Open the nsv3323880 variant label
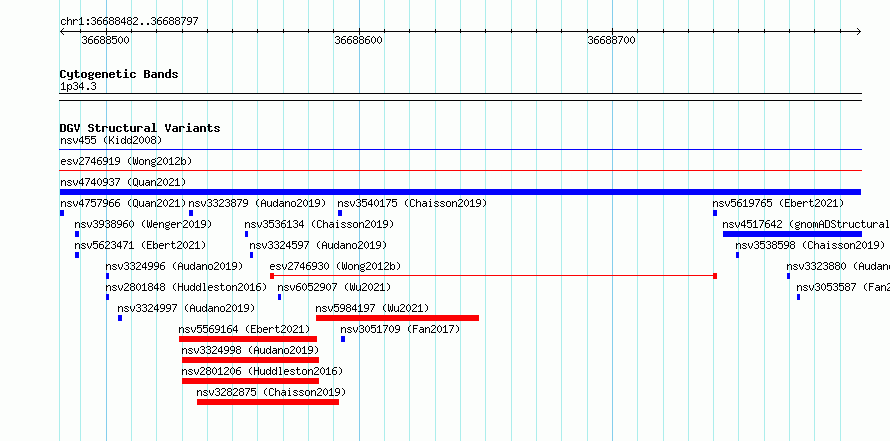 pos(838,266)
